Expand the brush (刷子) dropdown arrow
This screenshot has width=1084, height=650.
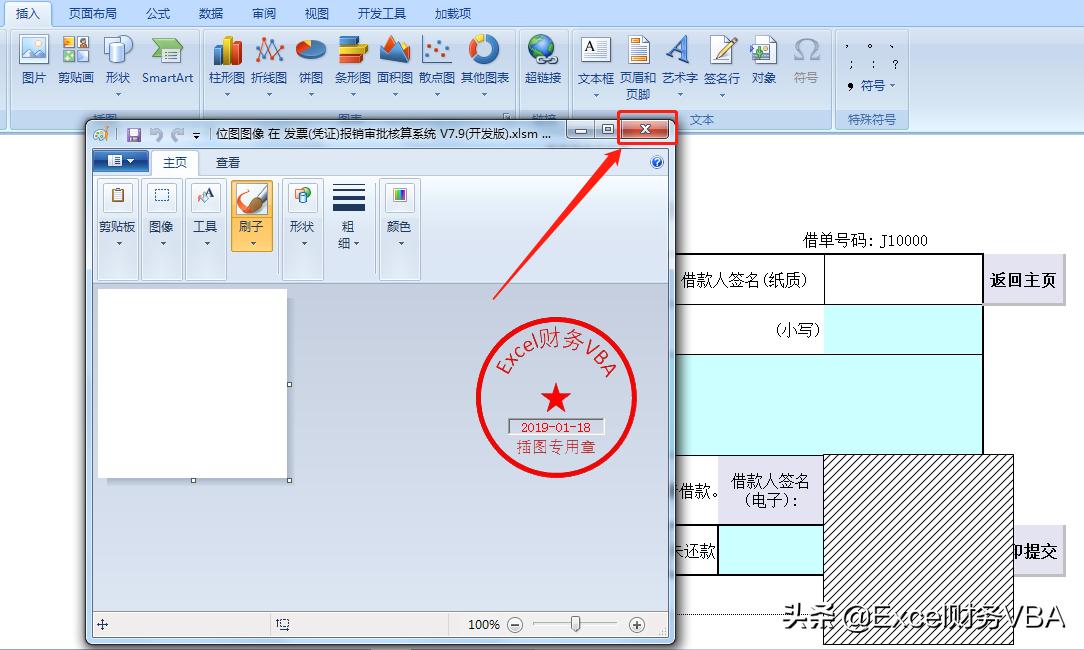point(252,243)
